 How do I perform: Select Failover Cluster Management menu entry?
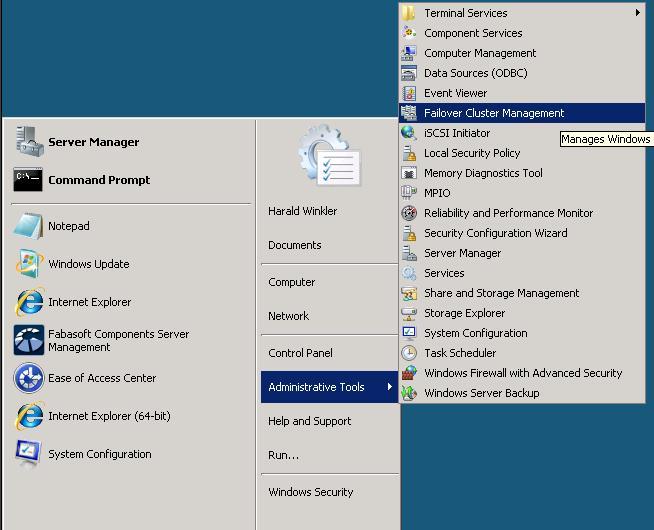(x=494, y=113)
